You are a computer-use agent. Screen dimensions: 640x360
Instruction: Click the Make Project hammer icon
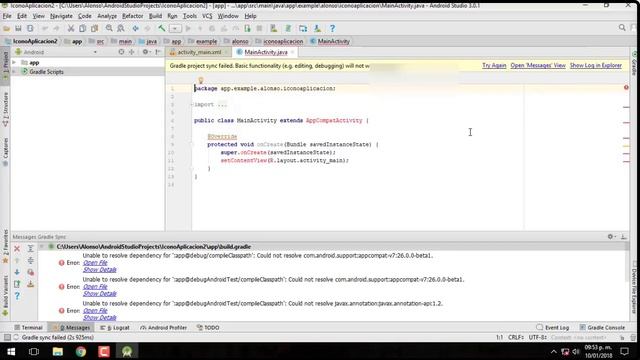(162, 29)
